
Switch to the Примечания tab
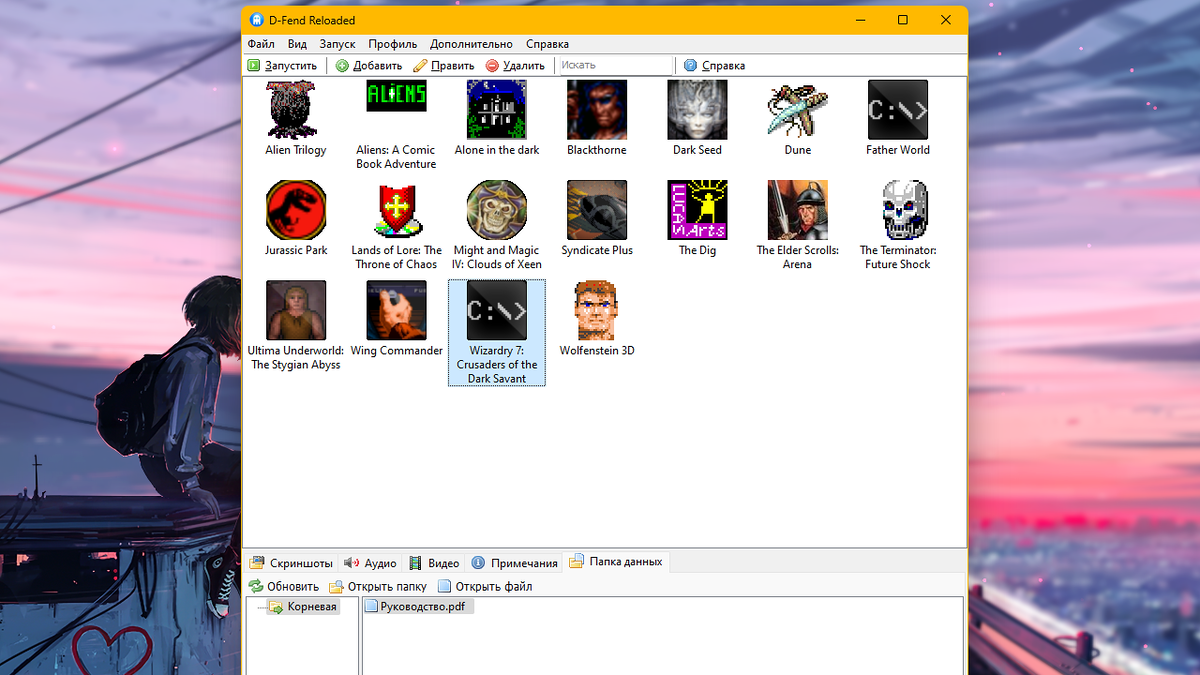tap(514, 563)
